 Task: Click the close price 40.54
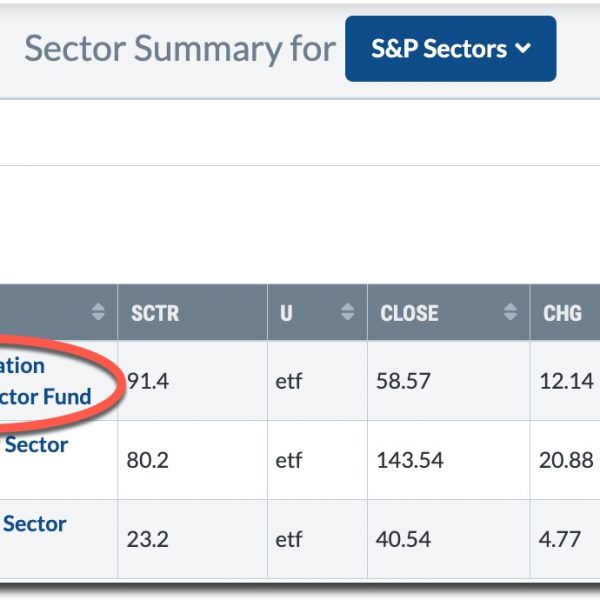pyautogui.click(x=403, y=540)
